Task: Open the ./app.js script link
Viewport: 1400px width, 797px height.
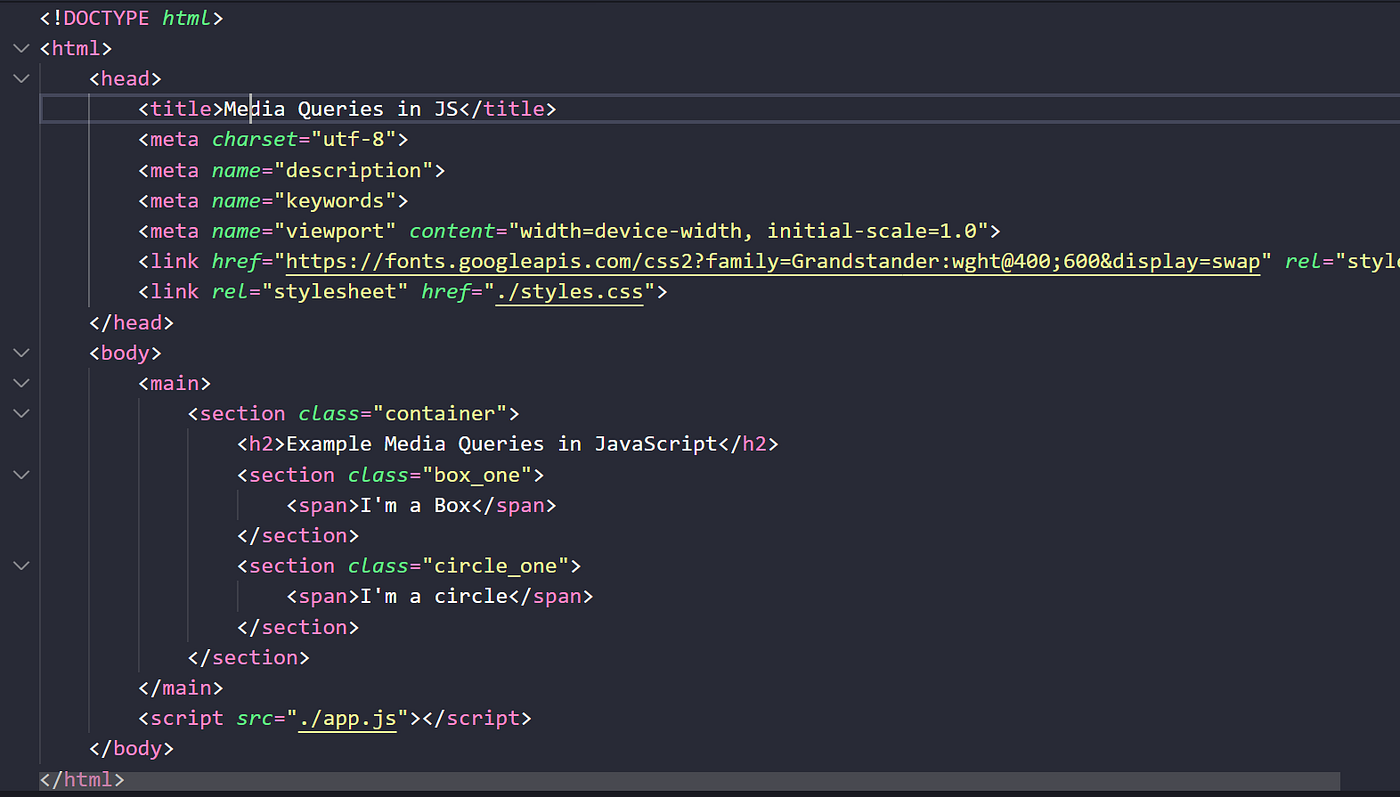Action: click(x=347, y=717)
